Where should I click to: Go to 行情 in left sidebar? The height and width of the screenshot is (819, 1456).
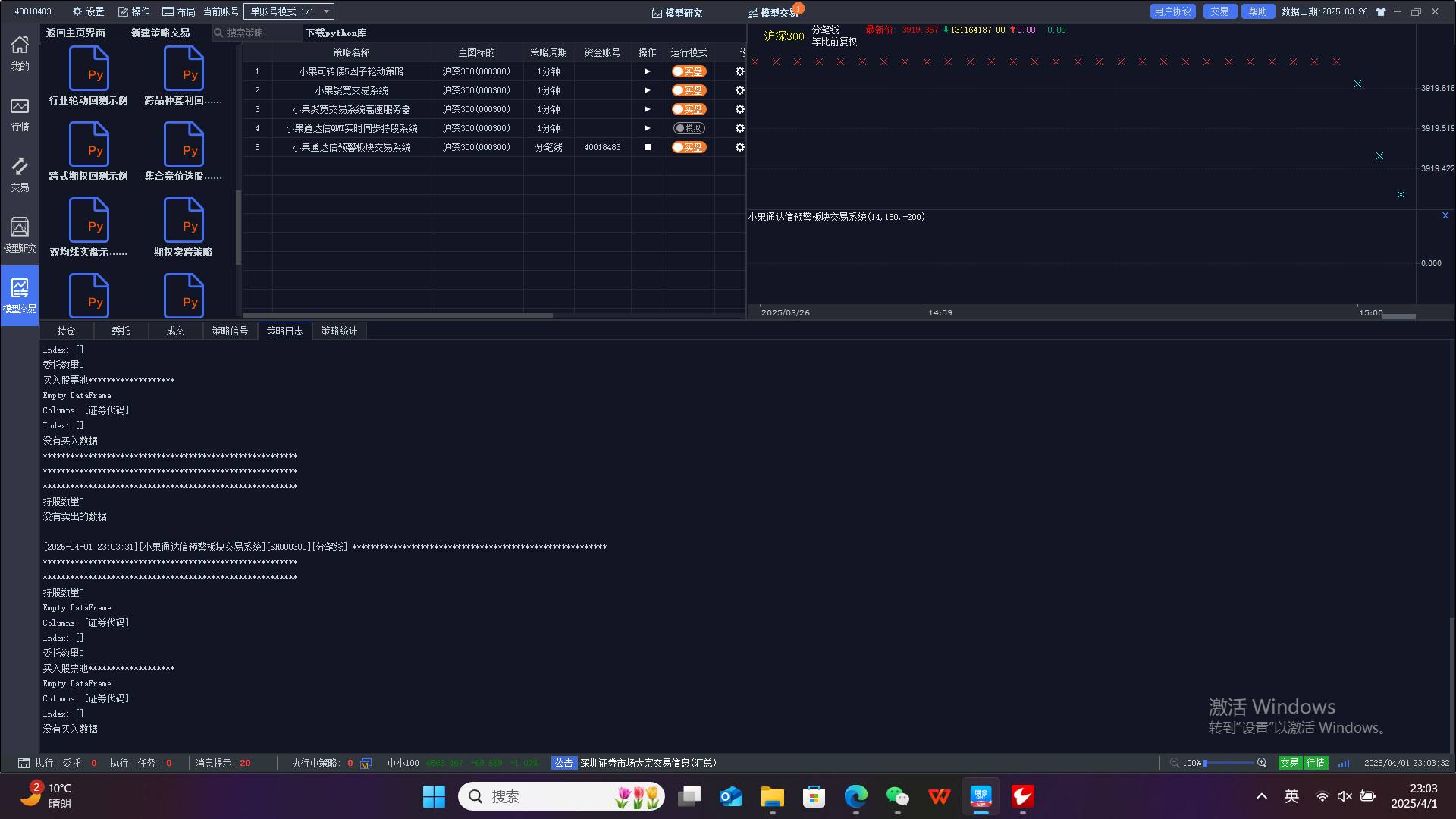coord(20,114)
